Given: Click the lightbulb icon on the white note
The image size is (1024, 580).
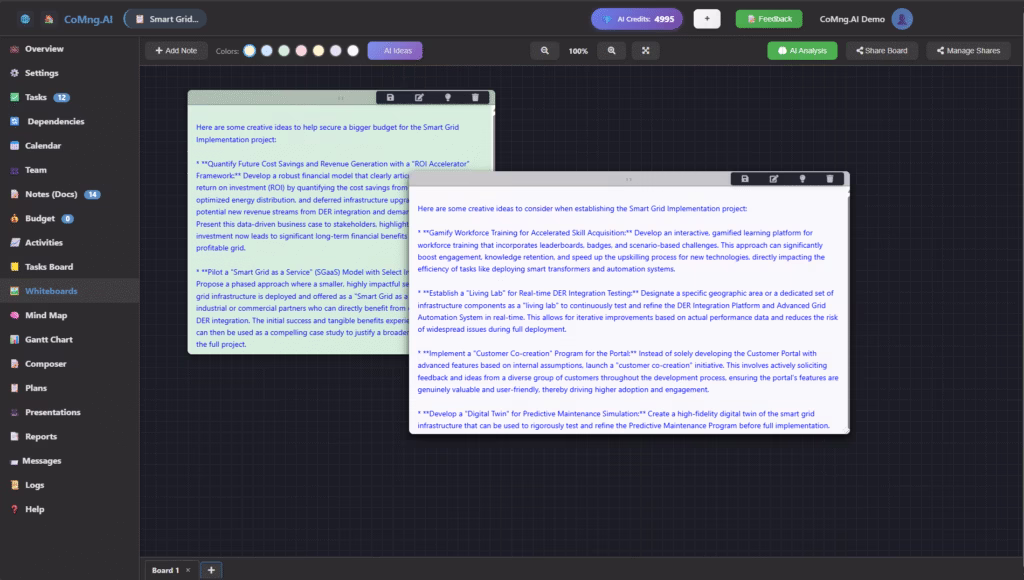Looking at the screenshot, I should pyautogui.click(x=801, y=179).
